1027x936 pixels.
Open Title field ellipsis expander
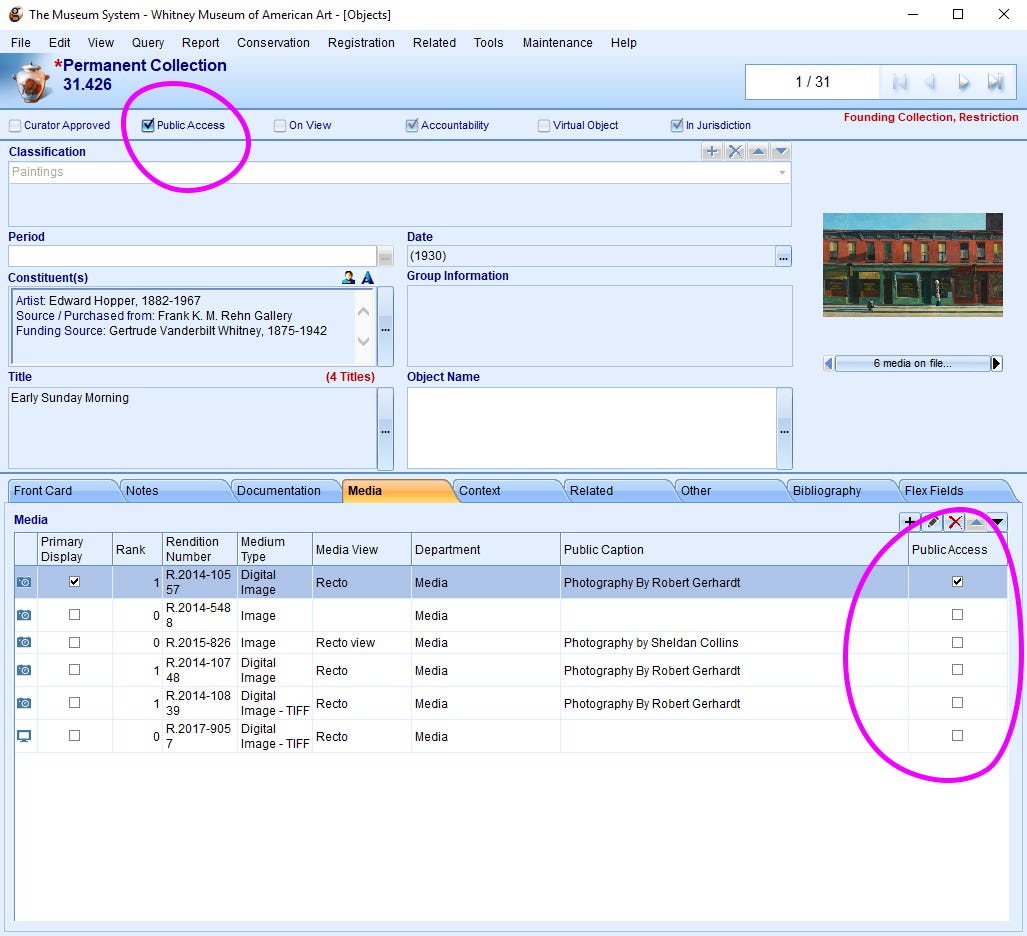[385, 429]
